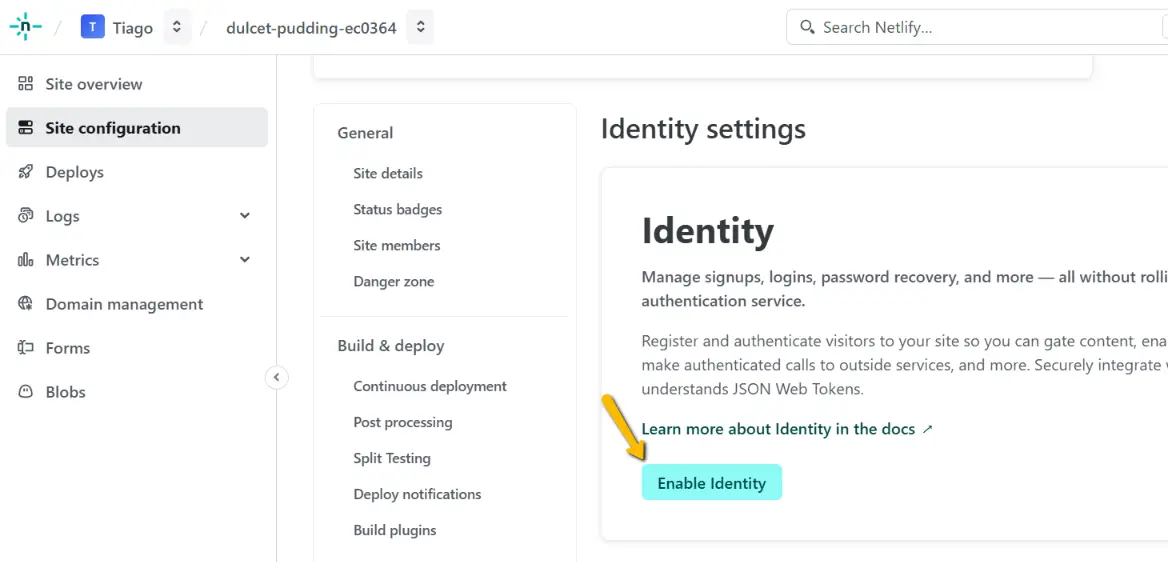Expand the Logs chevron
This screenshot has width=1168, height=562.
pyautogui.click(x=245, y=216)
